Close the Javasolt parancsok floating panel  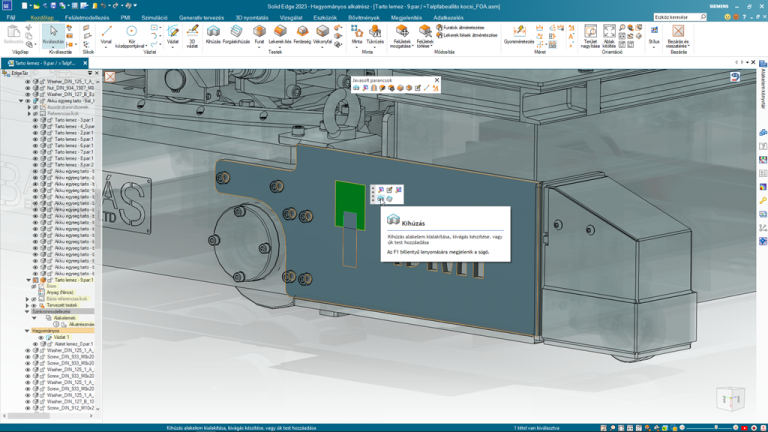(437, 79)
